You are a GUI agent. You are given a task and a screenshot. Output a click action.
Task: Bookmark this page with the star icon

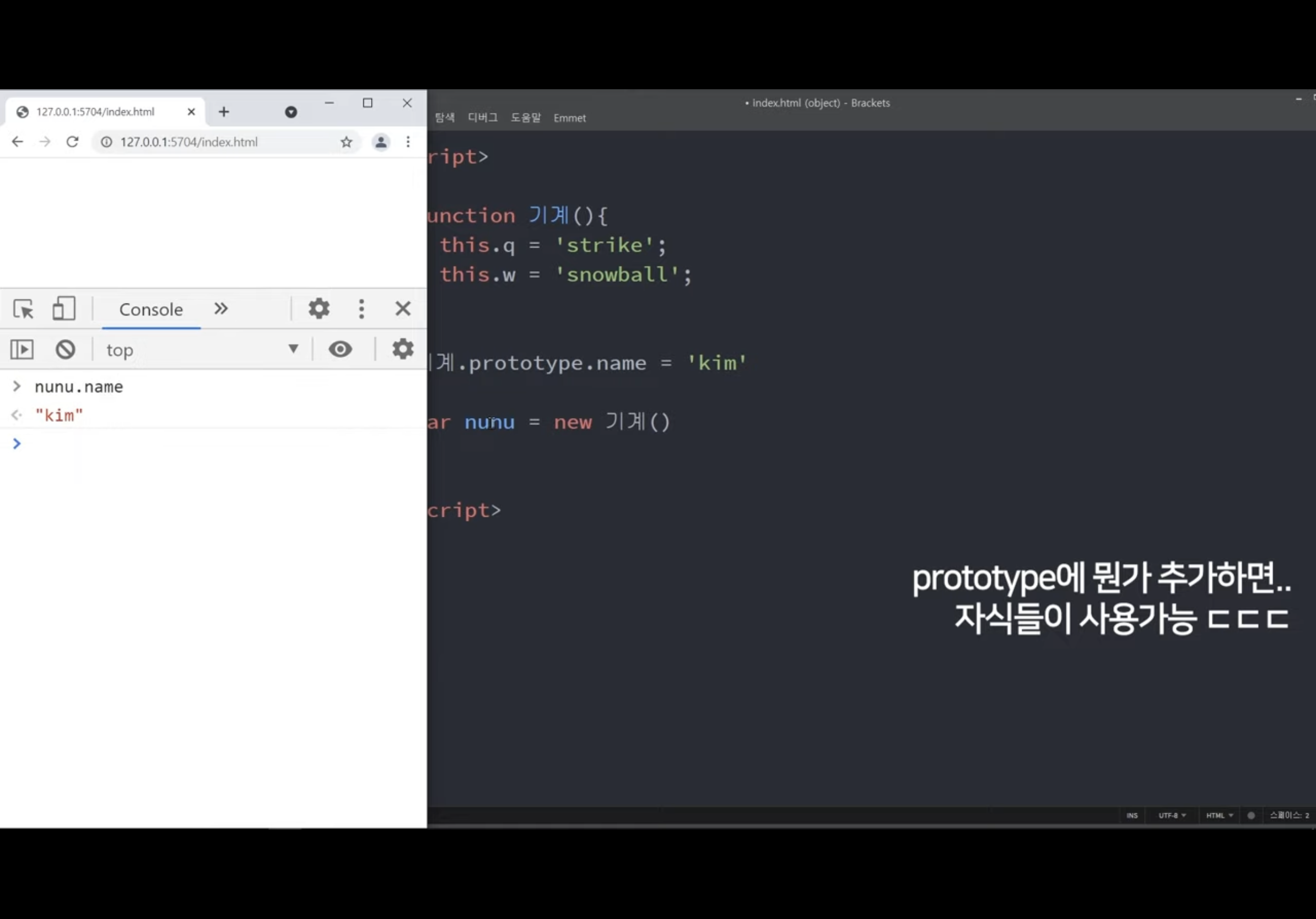346,142
